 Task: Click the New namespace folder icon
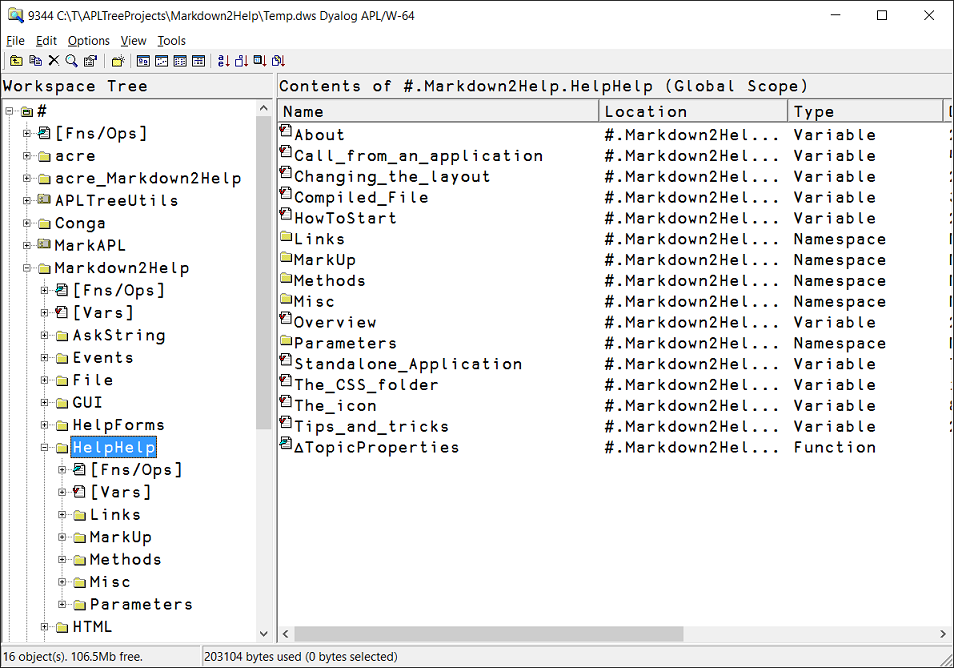pyautogui.click(x=118, y=61)
